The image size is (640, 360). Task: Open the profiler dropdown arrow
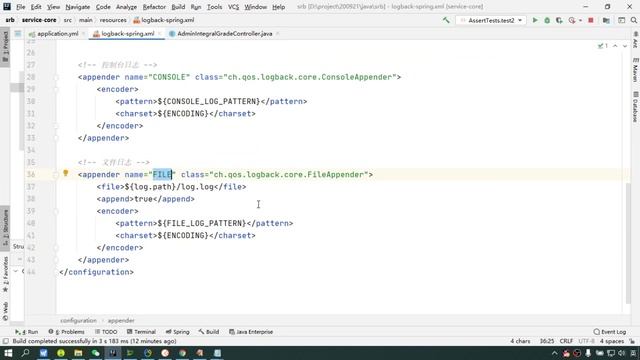click(580, 20)
